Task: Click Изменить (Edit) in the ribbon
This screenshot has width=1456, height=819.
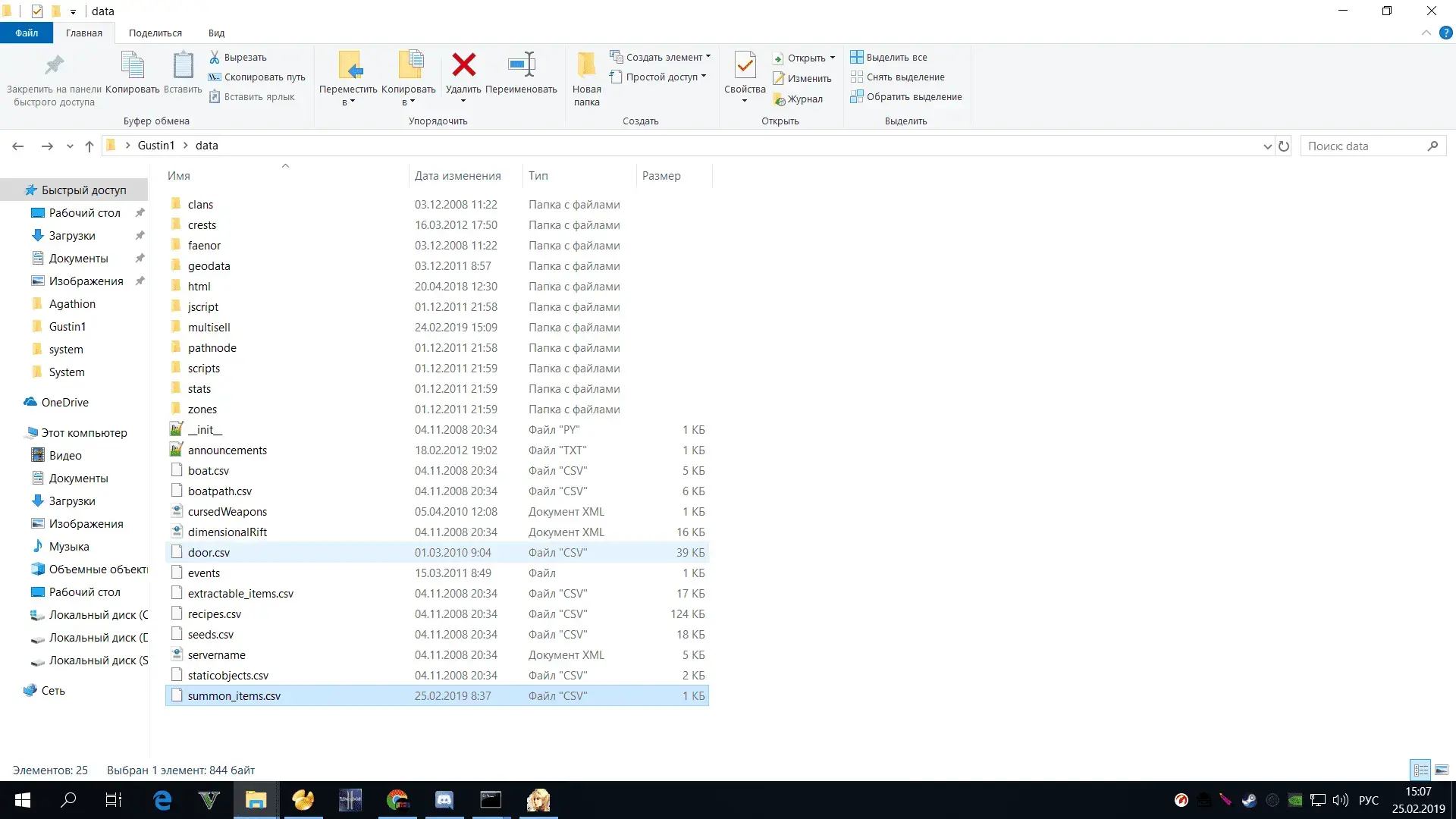Action: point(802,78)
